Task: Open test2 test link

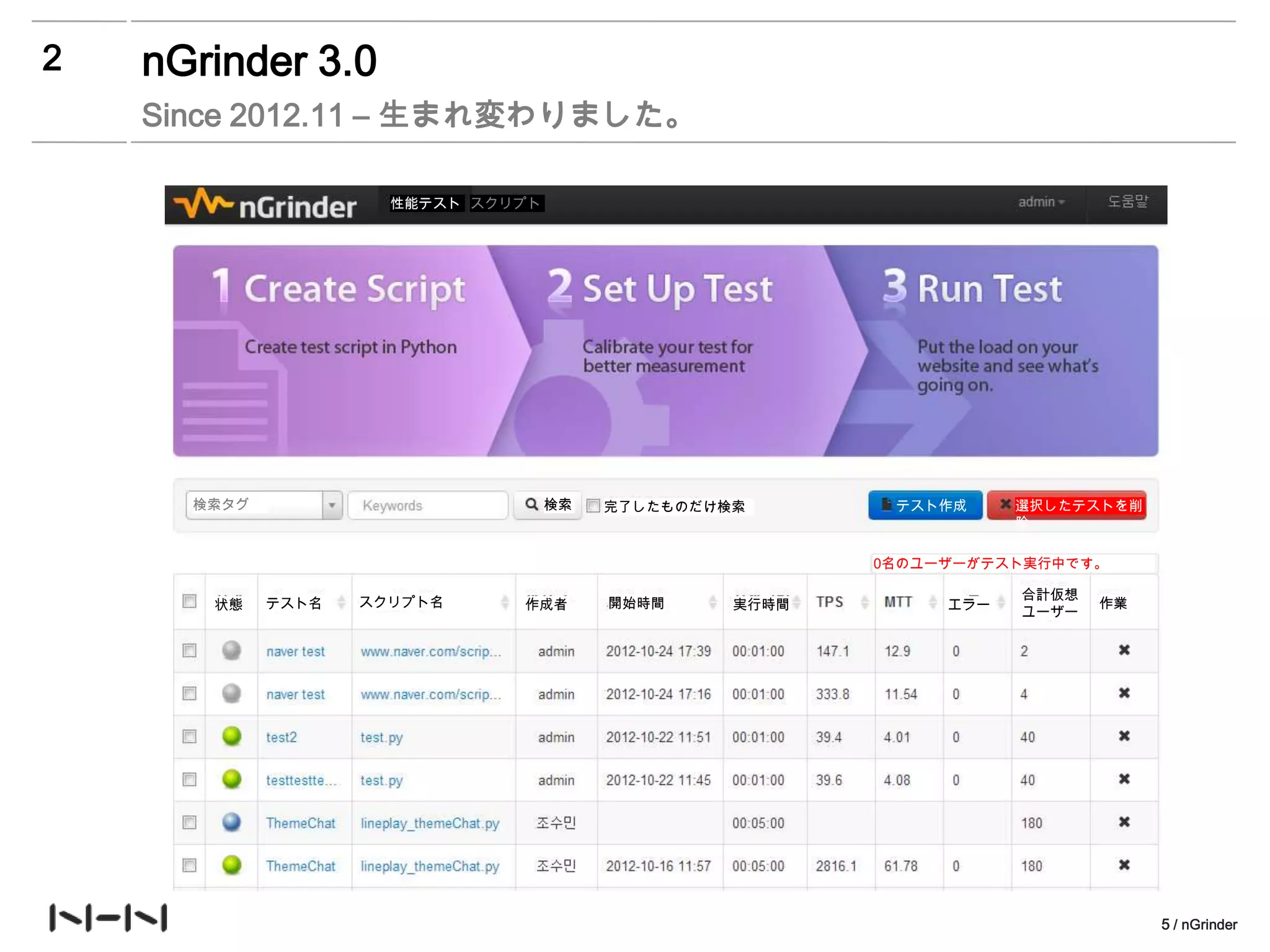Action: click(282, 737)
